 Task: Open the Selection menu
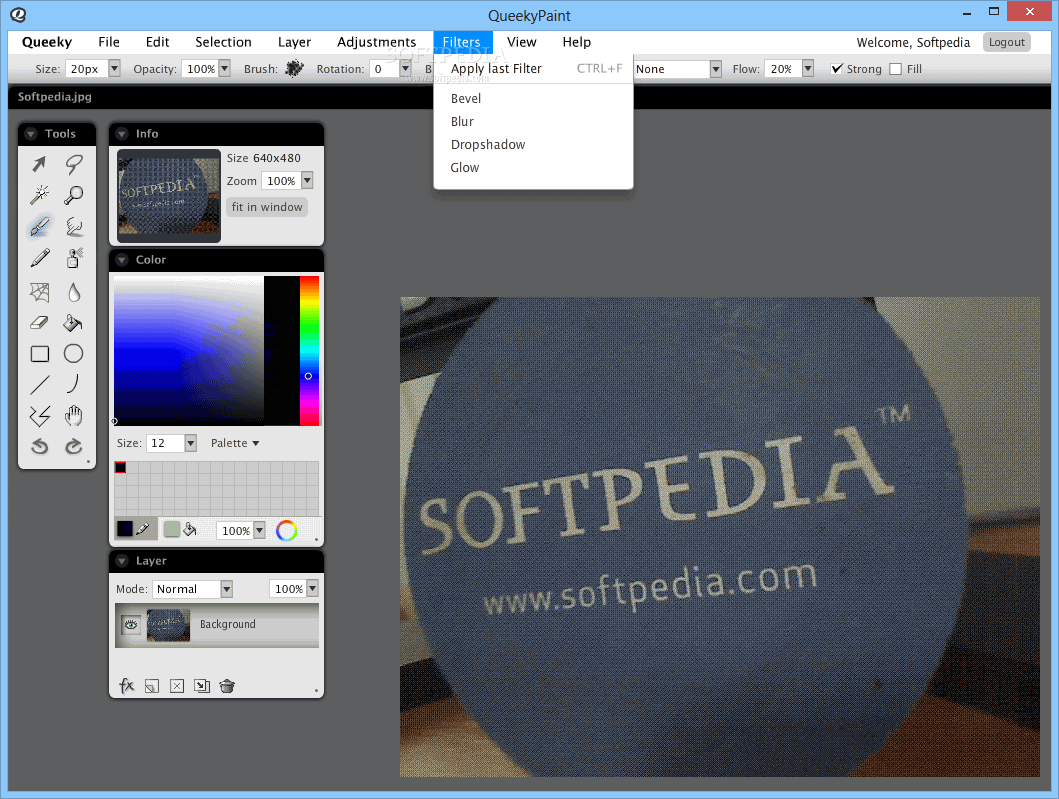pyautogui.click(x=223, y=42)
